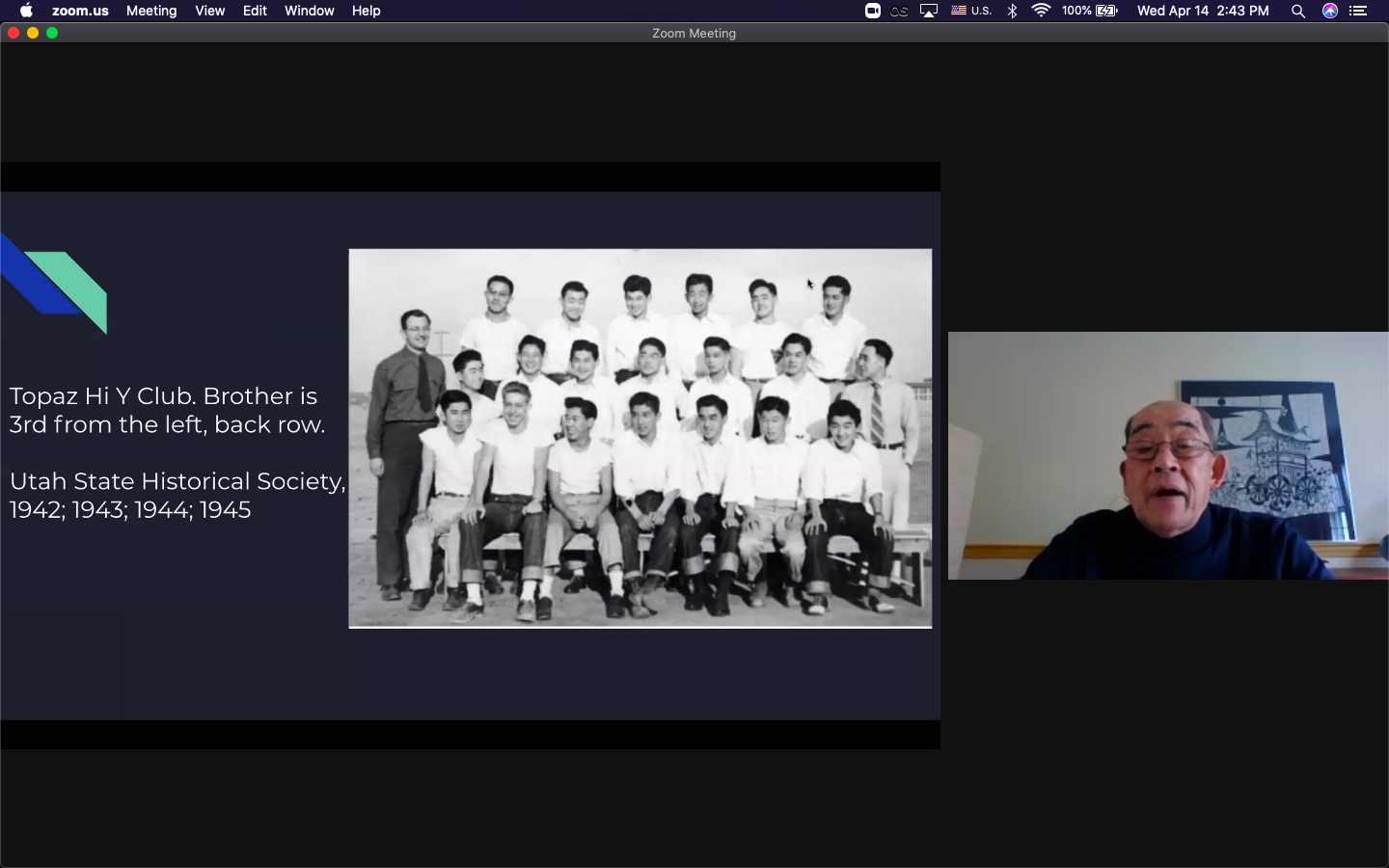Open the date and time menu
This screenshot has width=1389, height=868.
click(1202, 11)
